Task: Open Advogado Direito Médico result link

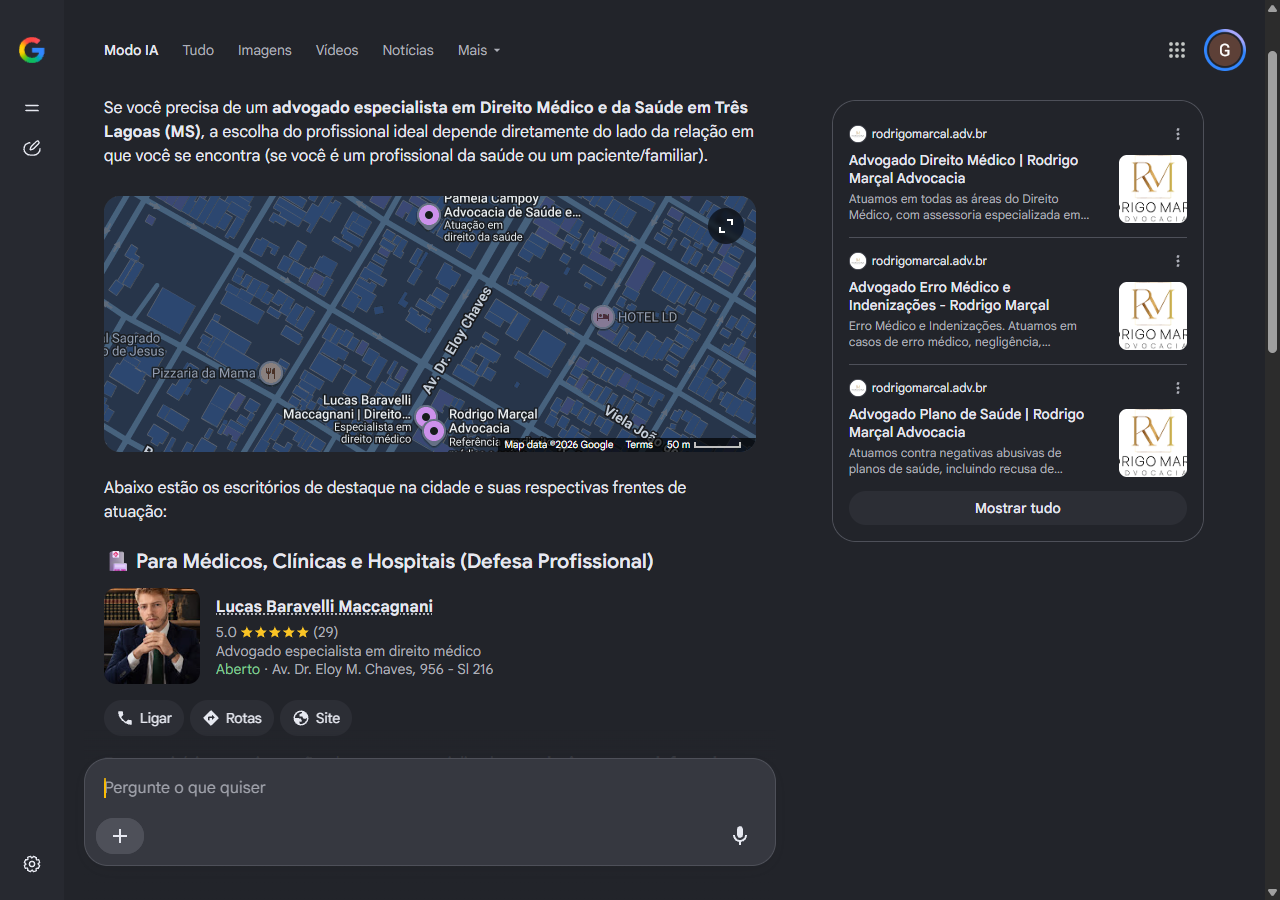Action: pos(963,169)
